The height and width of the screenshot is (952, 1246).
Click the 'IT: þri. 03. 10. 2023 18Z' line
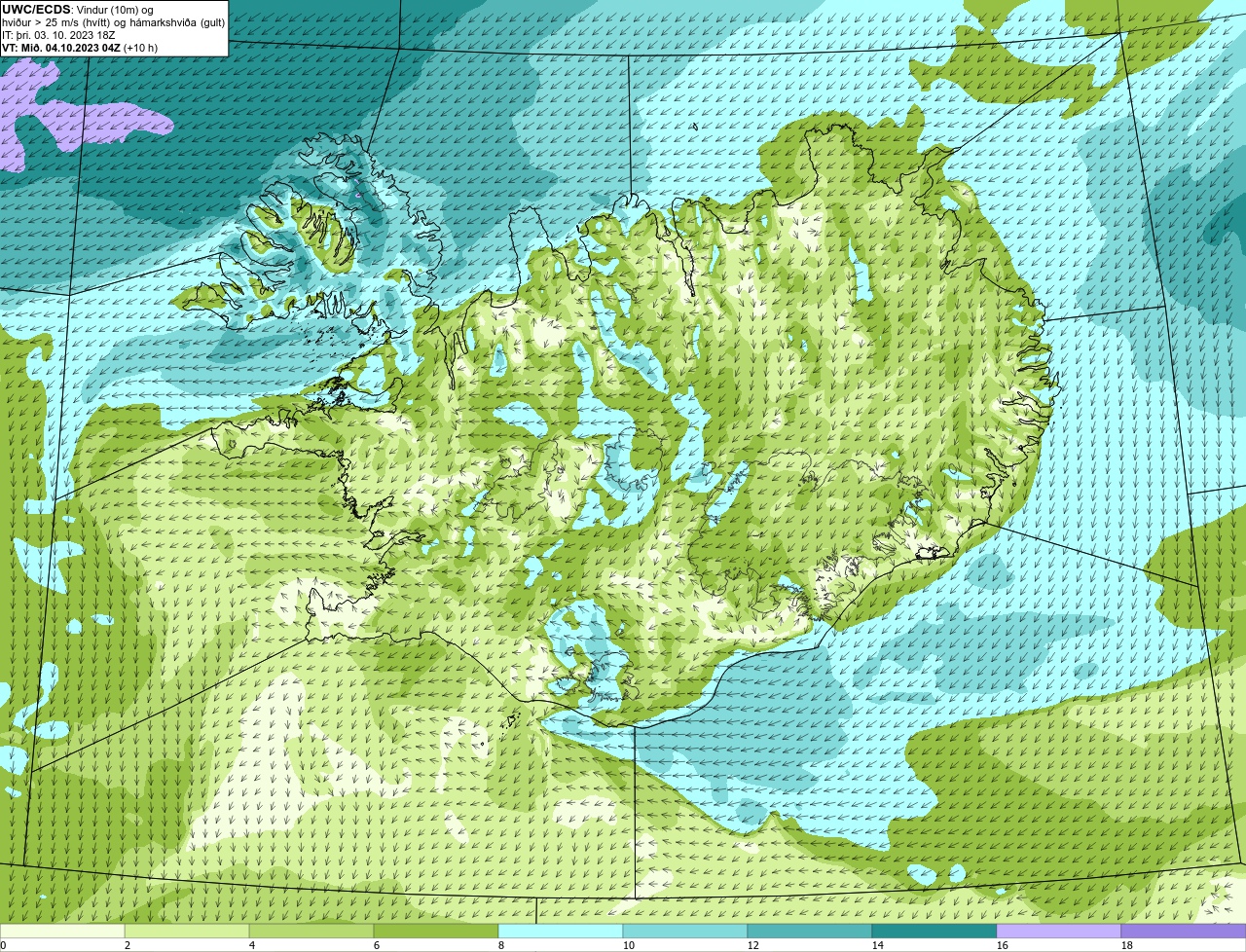click(x=58, y=34)
